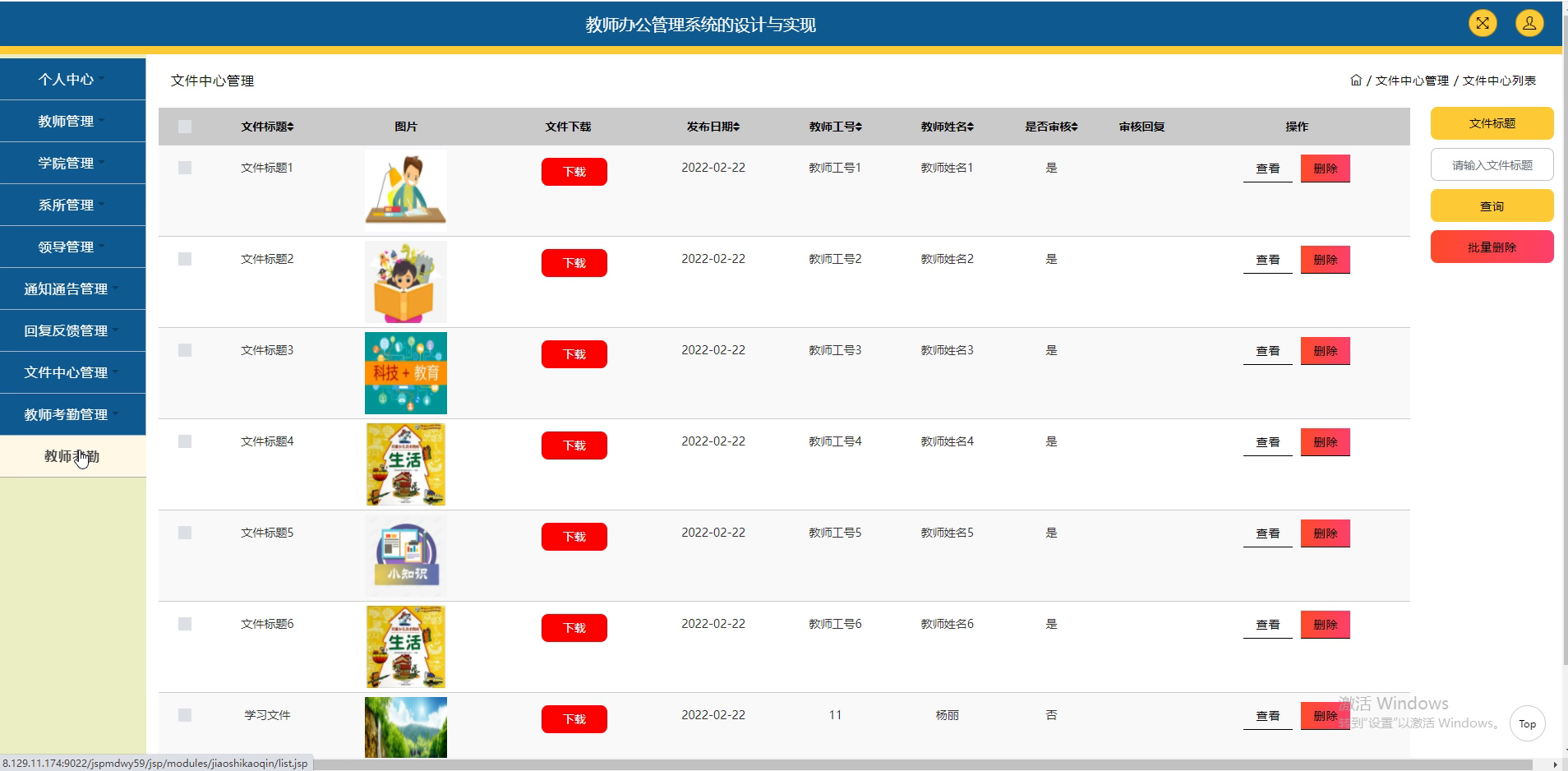Open the user profile icon in header
The image size is (1568, 771).
click(x=1529, y=23)
